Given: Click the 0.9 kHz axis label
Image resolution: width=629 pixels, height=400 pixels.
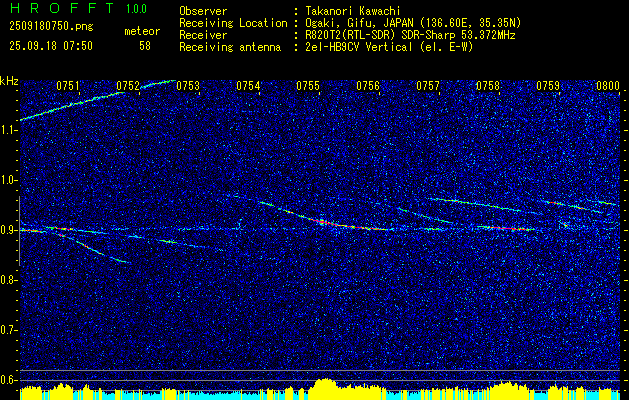Looking at the screenshot, I should tap(8, 230).
